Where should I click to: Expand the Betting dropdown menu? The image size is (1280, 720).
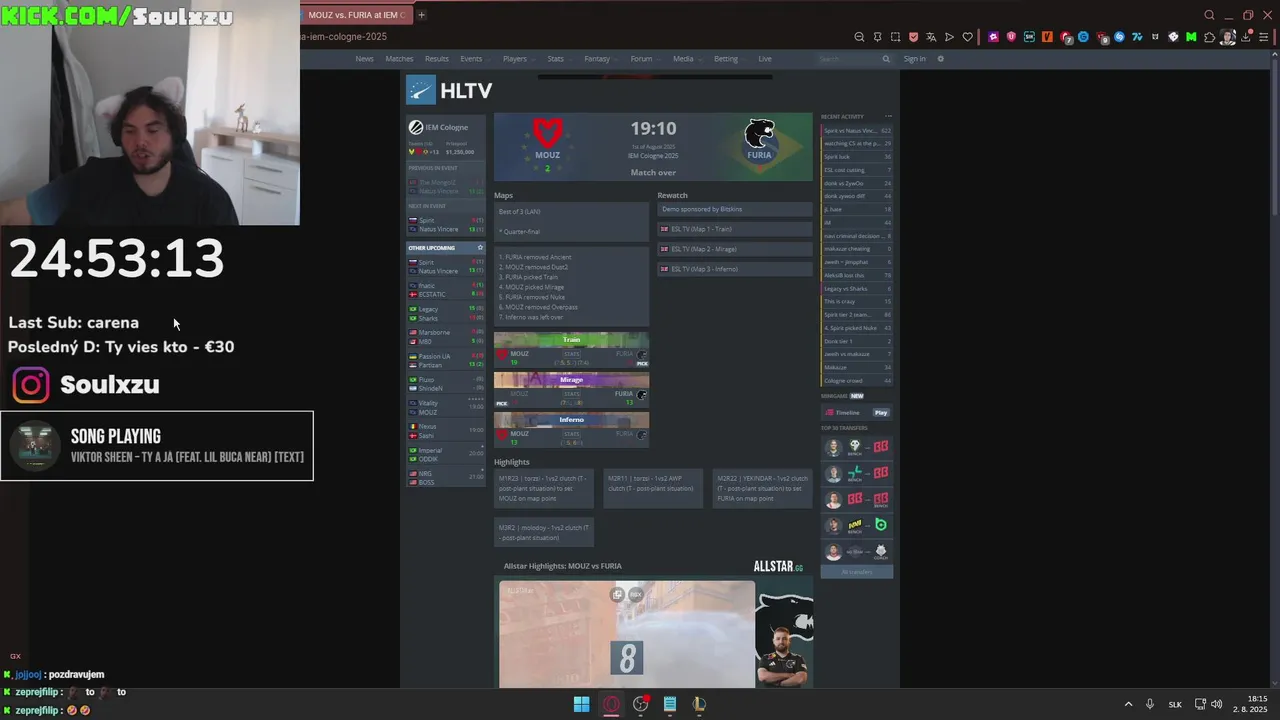pyautogui.click(x=729, y=59)
